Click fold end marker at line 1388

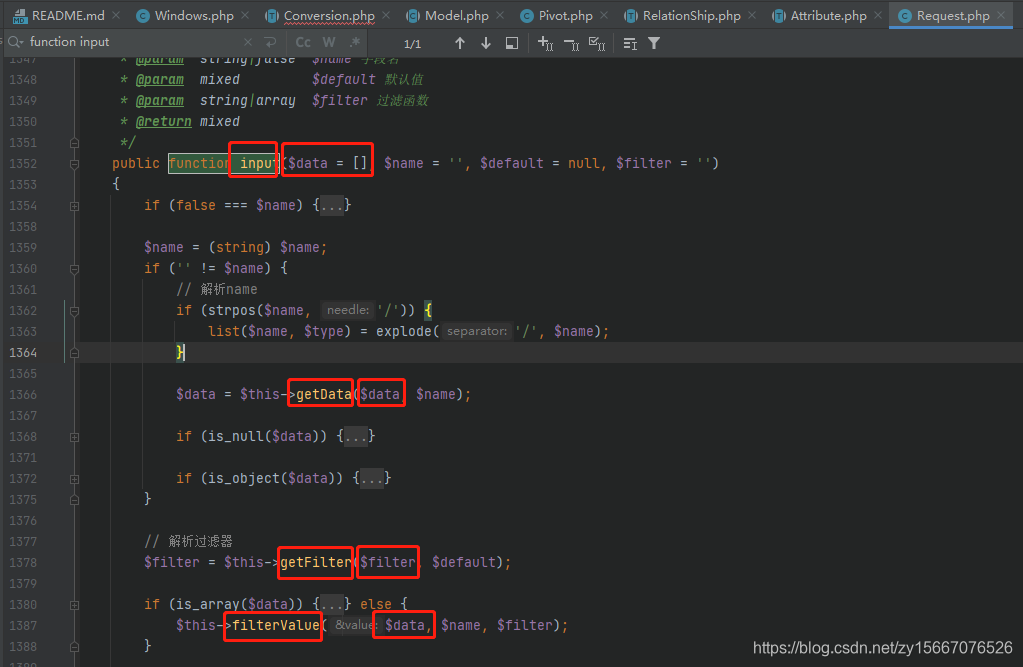(x=74, y=647)
